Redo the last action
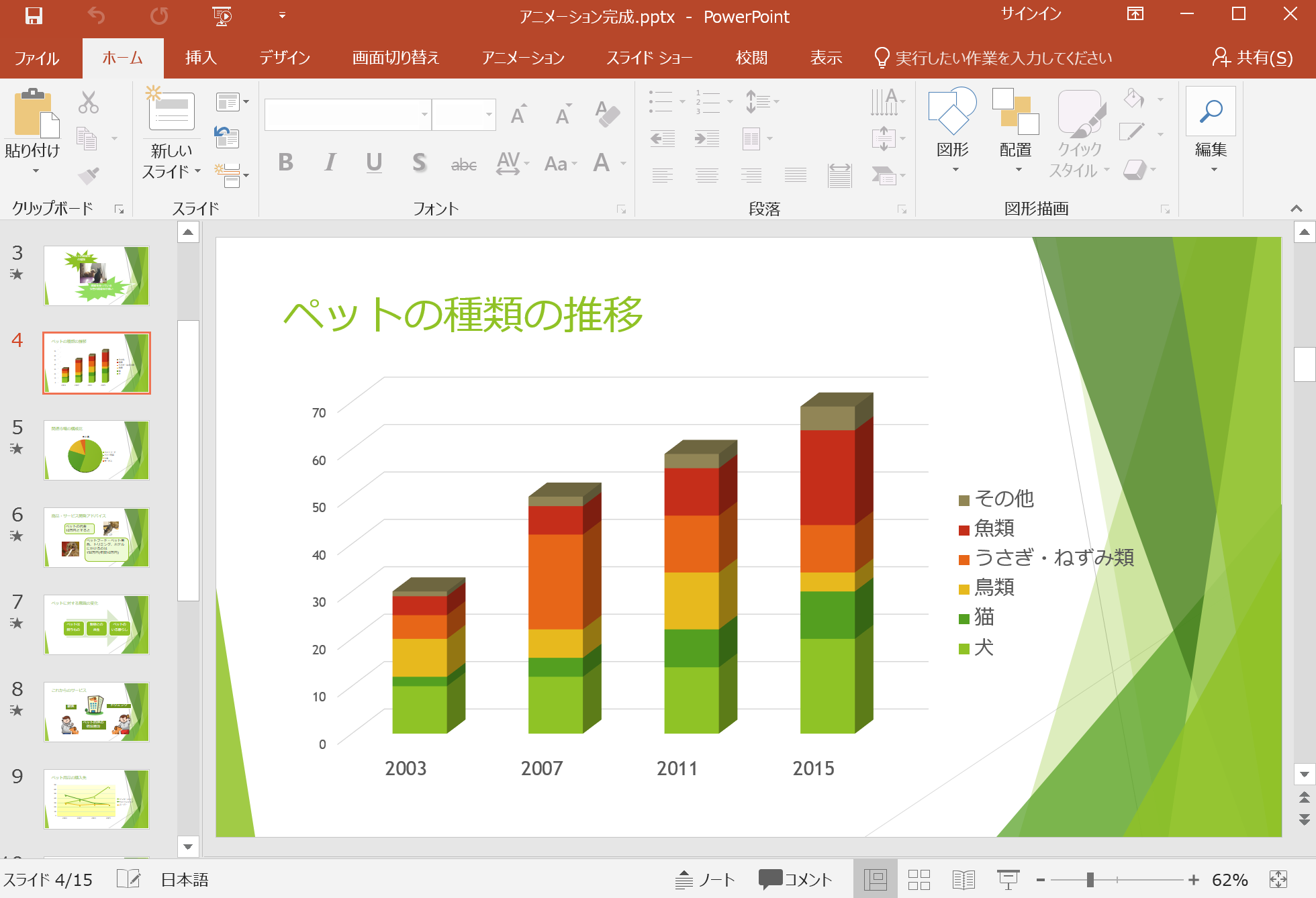 pyautogui.click(x=159, y=15)
